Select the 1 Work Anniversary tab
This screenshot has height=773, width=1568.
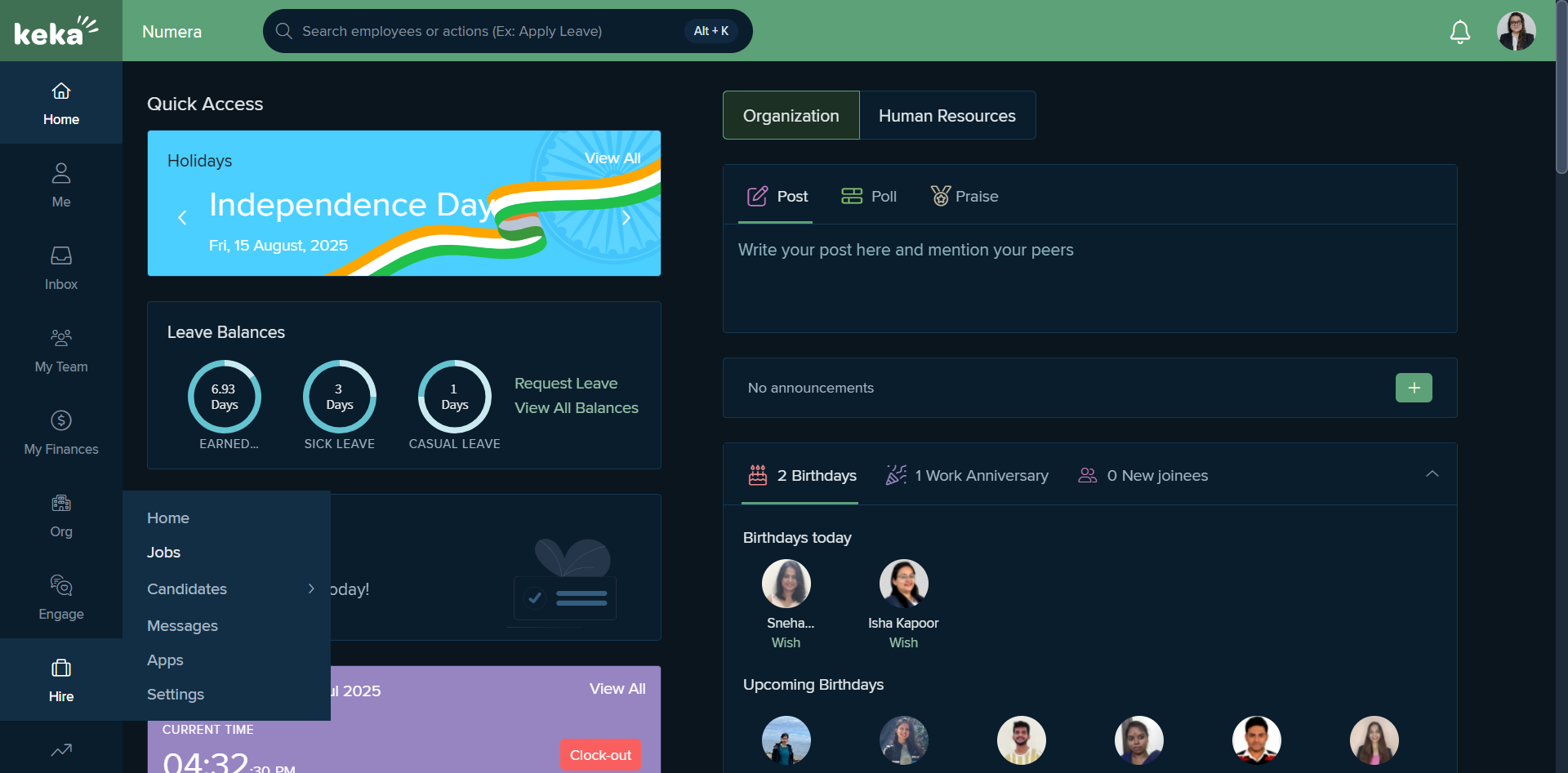click(967, 475)
